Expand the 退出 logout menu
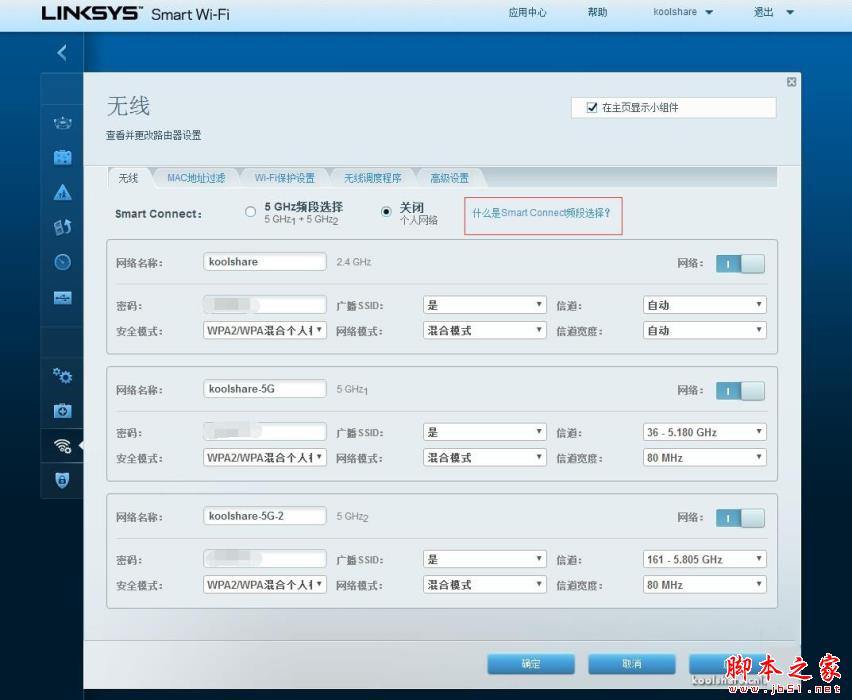852x700 pixels. pyautogui.click(x=774, y=12)
